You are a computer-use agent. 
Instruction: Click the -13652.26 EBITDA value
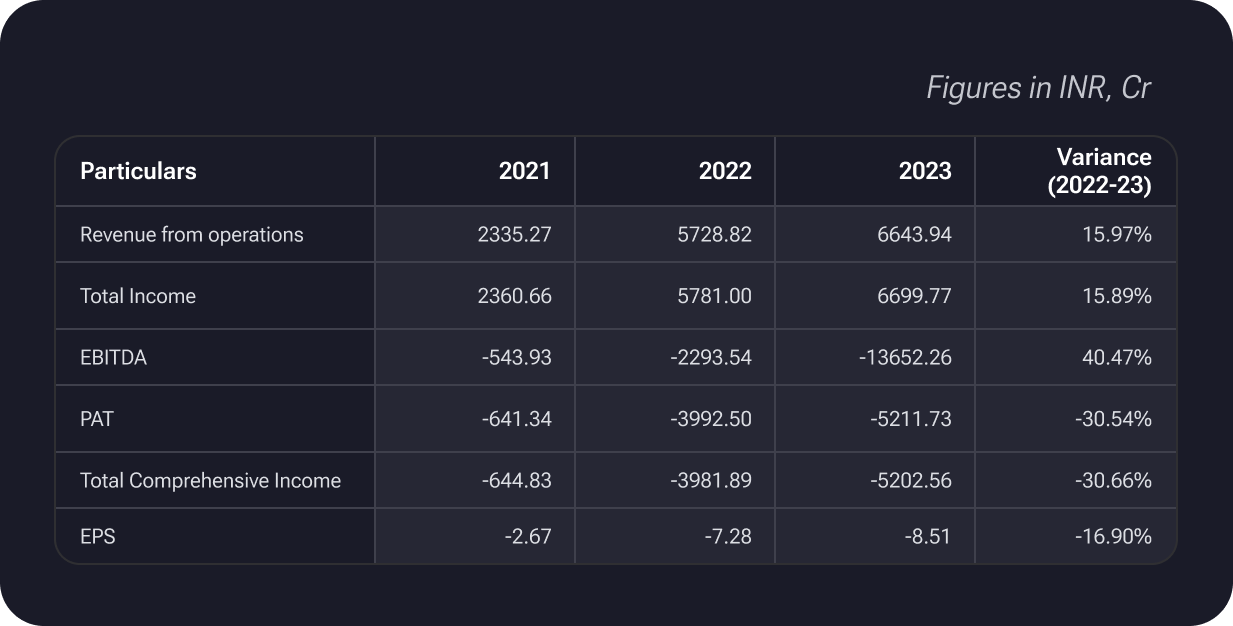pos(905,357)
